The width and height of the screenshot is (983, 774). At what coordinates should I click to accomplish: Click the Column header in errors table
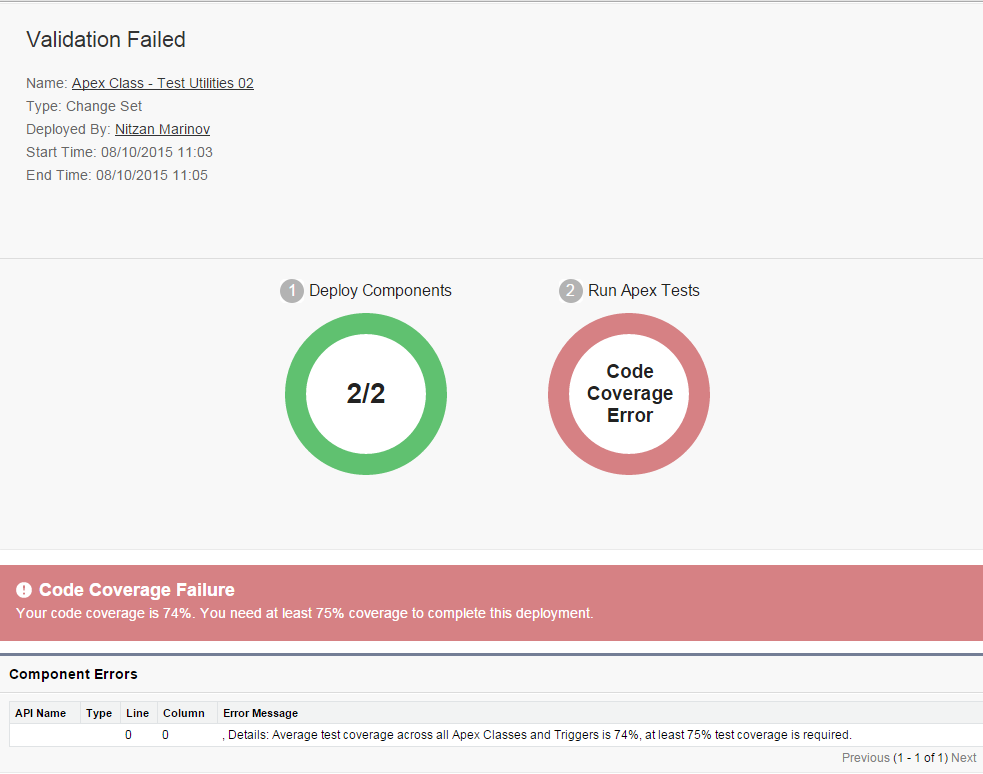tap(184, 713)
